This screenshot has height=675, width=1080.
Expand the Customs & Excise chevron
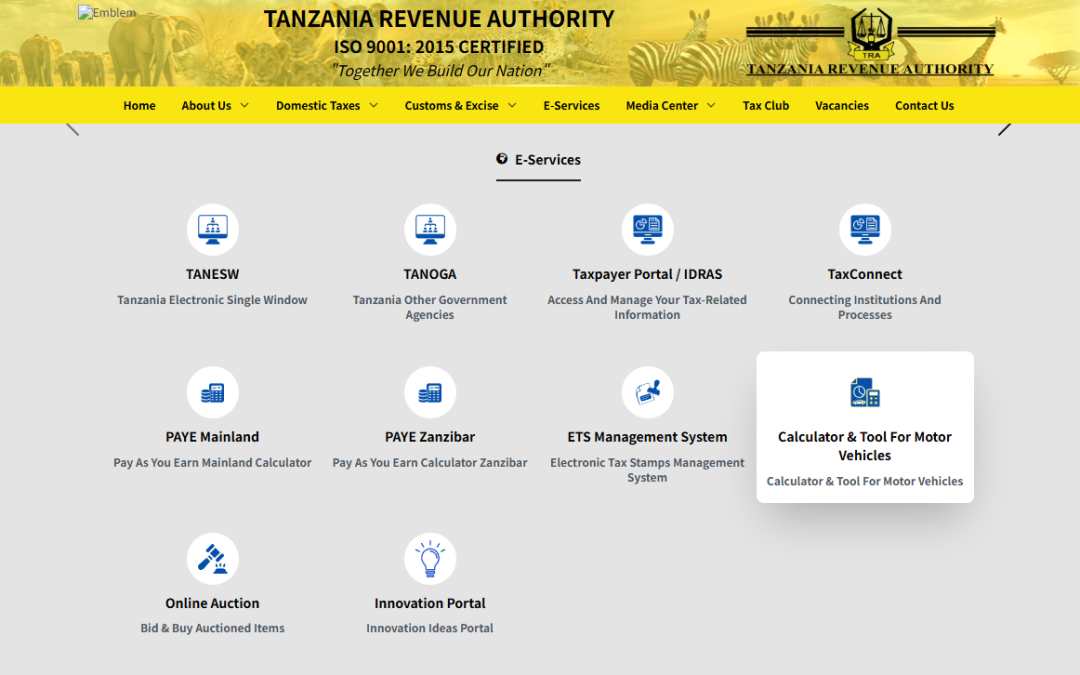tap(512, 105)
